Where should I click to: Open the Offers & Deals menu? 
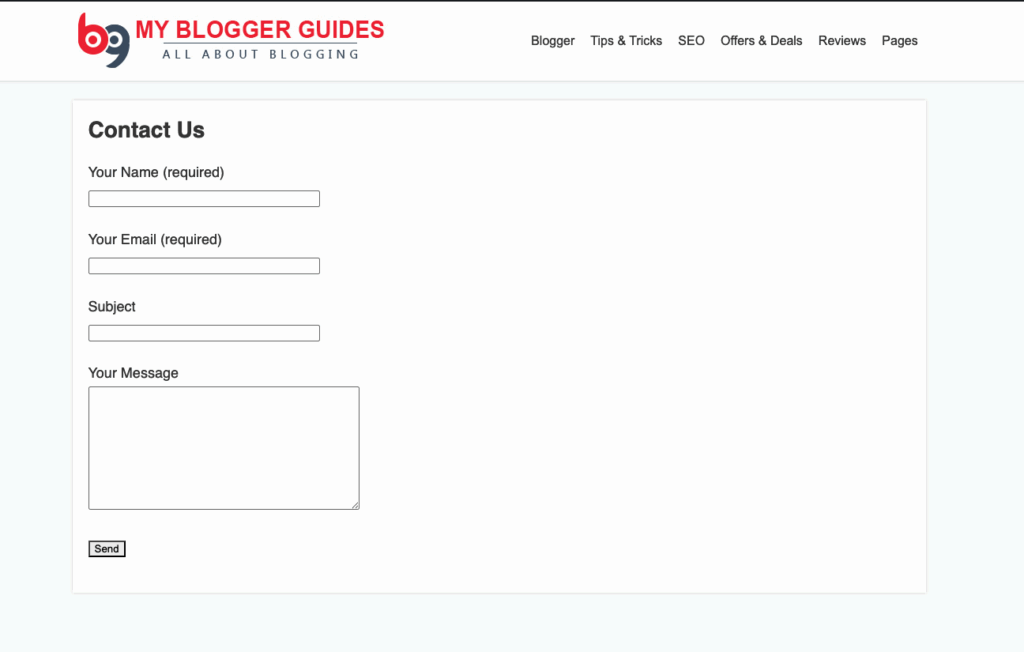(761, 41)
